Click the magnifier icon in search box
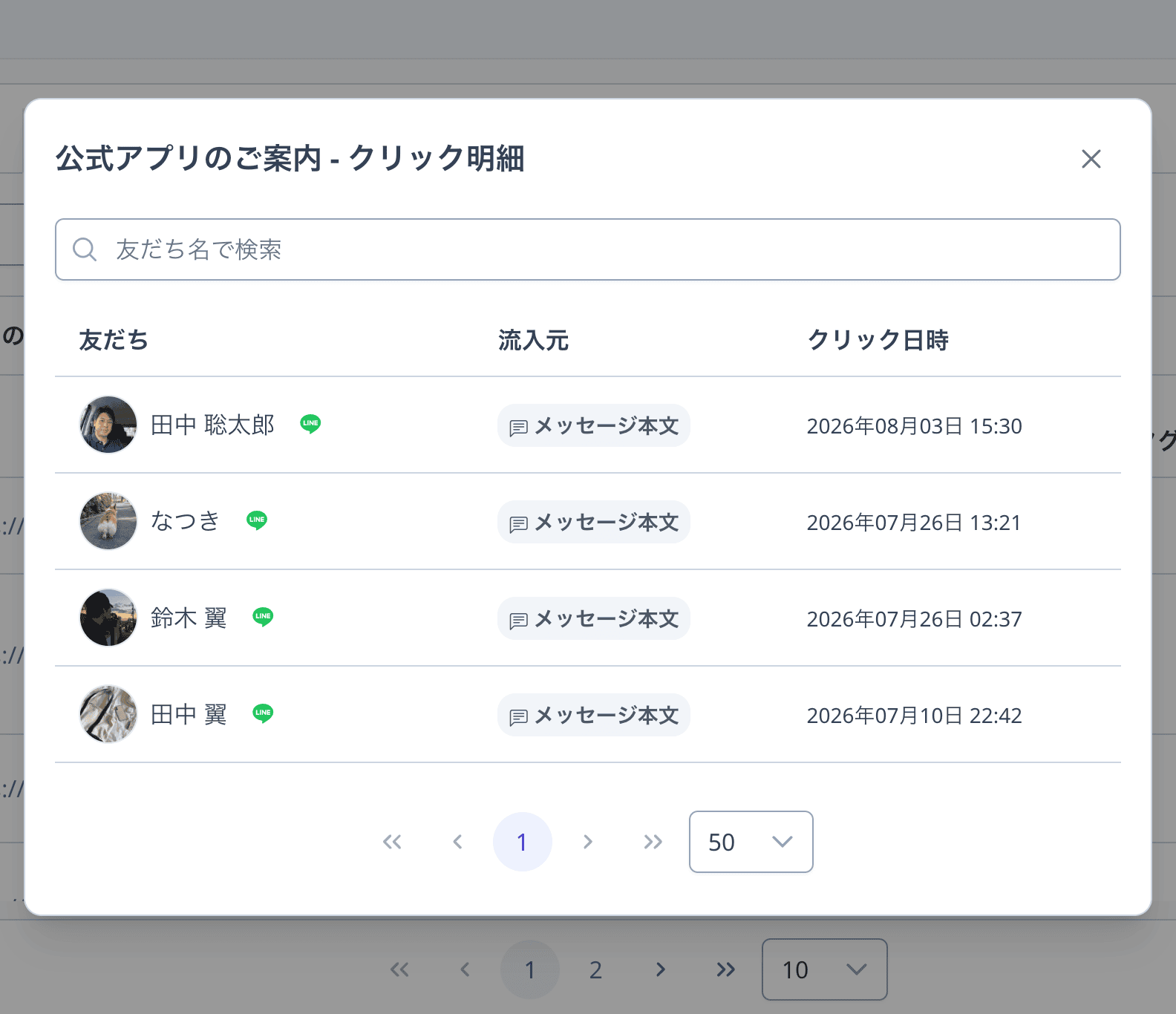Image resolution: width=1176 pixels, height=1014 pixels. [85, 249]
